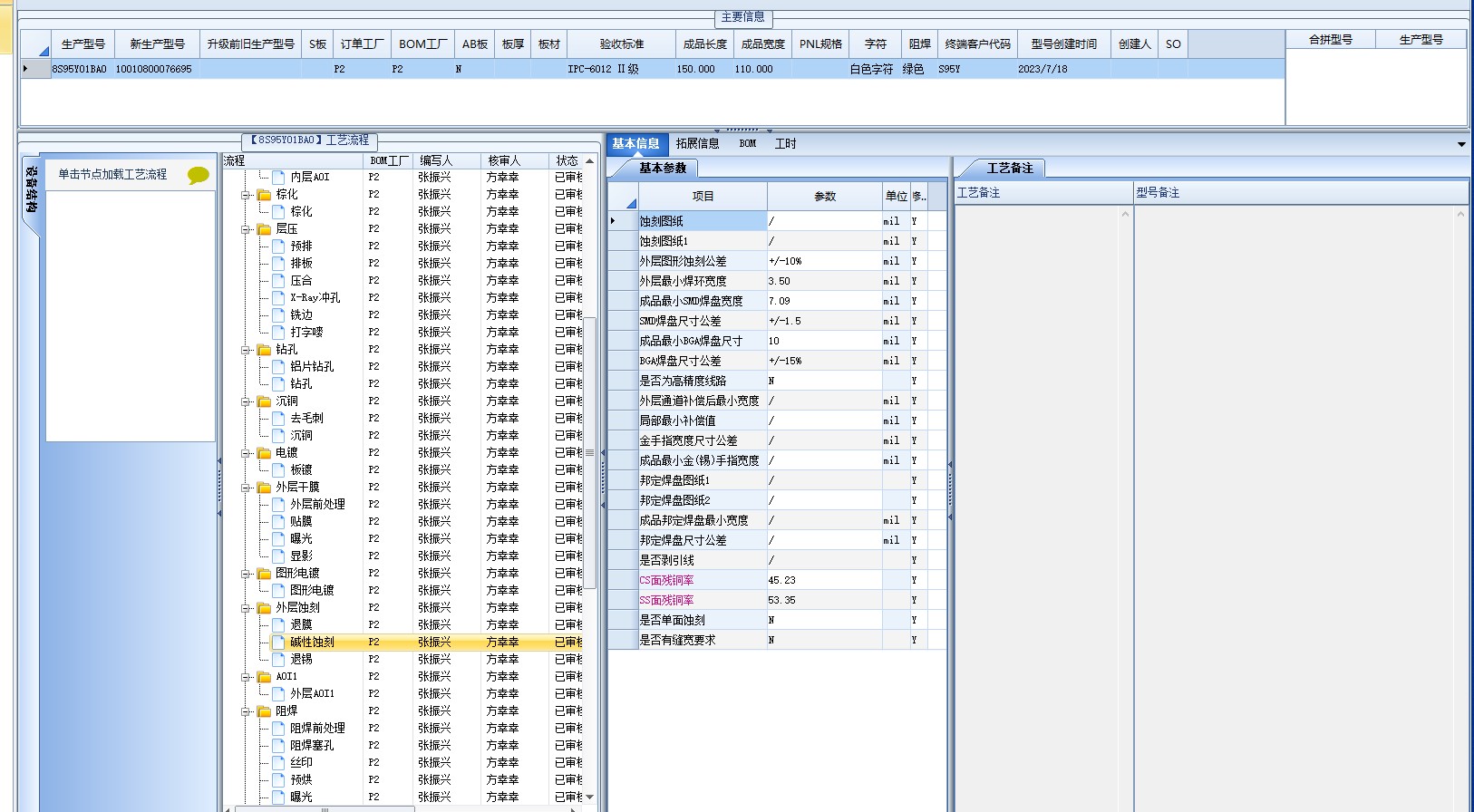Click the highlighted 碱性蚀刻 document icon
This screenshot has width=1474, height=812.
279,642
